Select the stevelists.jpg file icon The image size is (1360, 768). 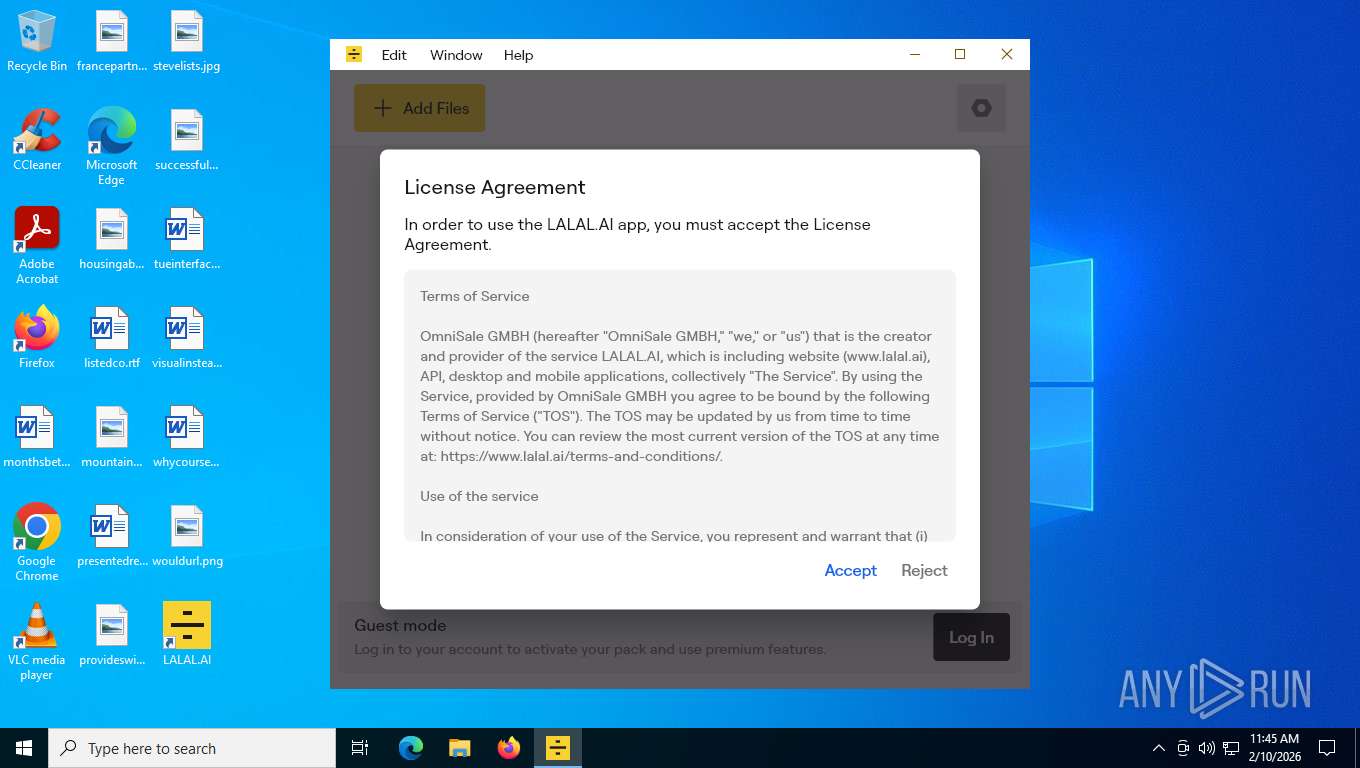pos(187,41)
